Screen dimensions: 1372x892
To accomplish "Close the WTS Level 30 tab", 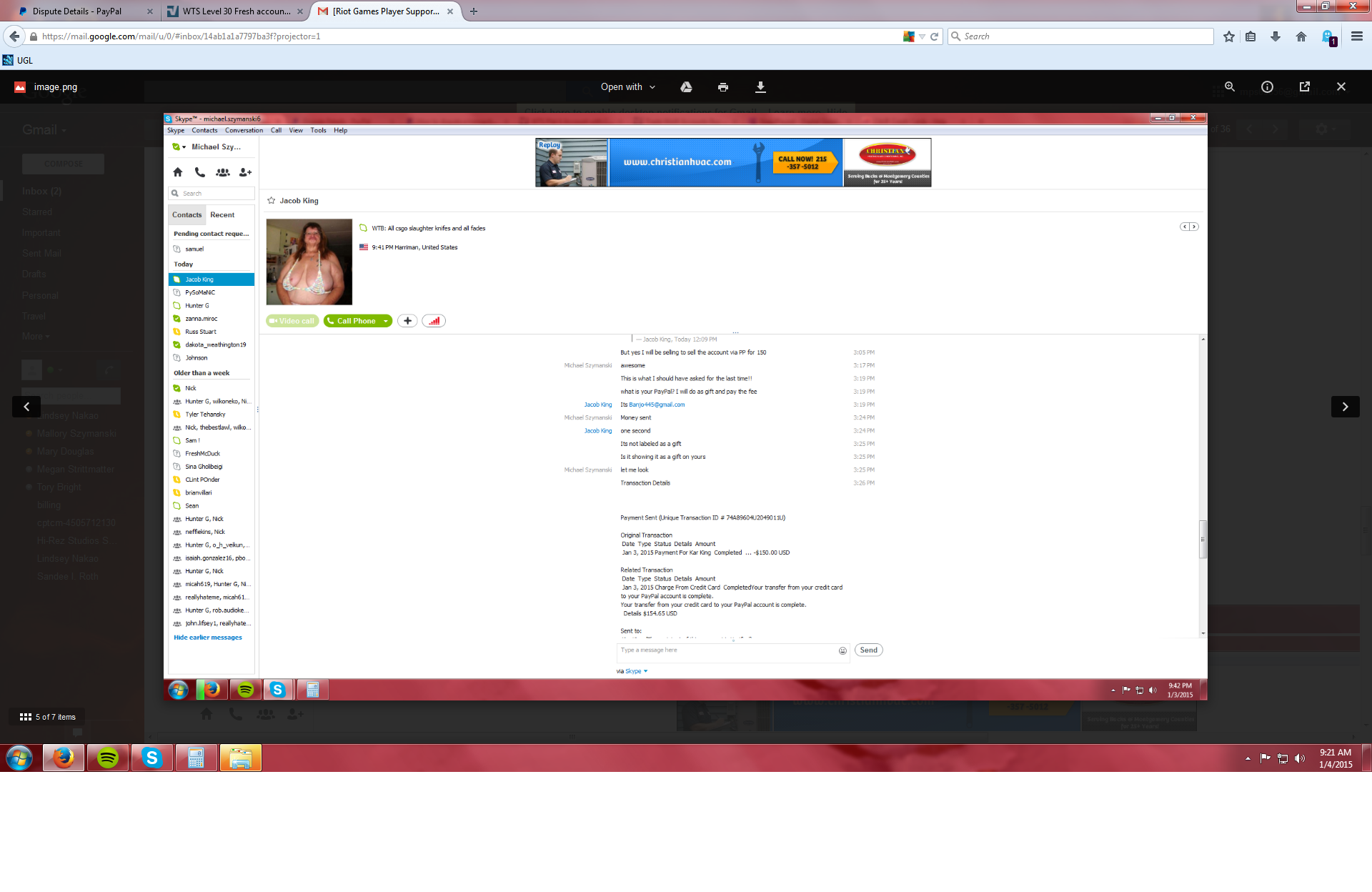I will (x=300, y=11).
